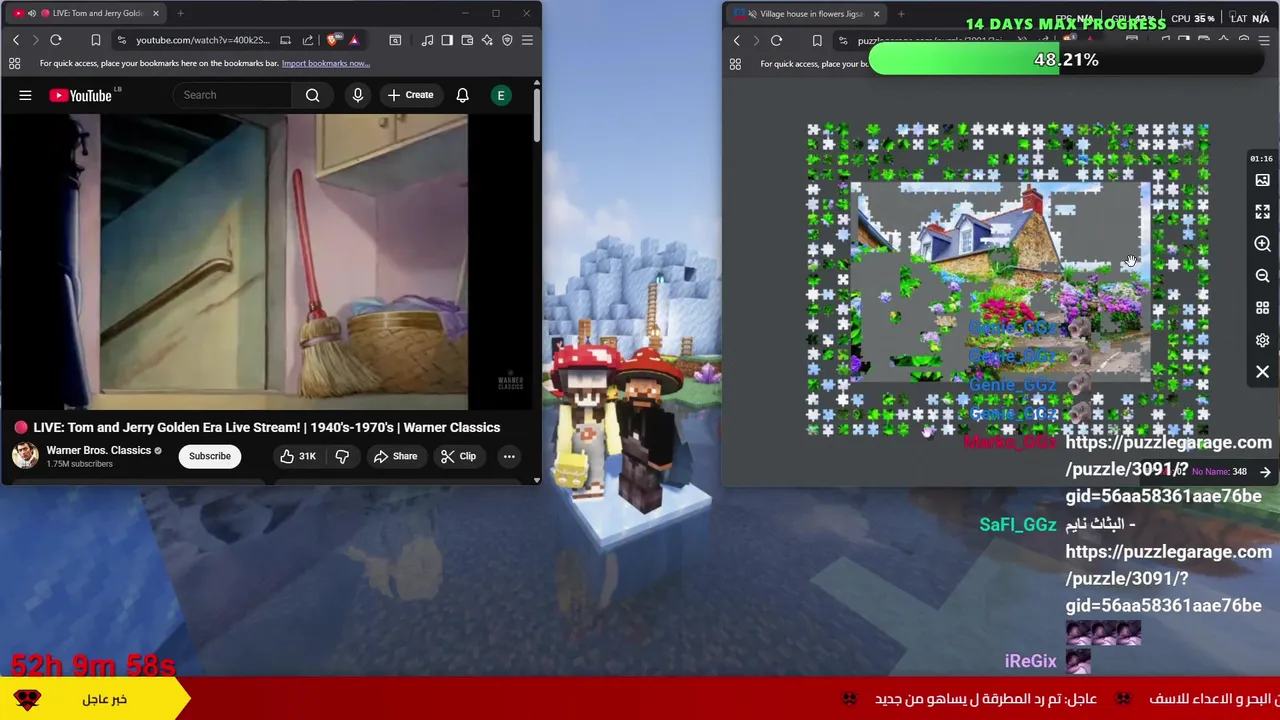Image resolution: width=1280 pixels, height=720 pixels.
Task: Zoom out of the jigsaw puzzle
Action: 1262,276
